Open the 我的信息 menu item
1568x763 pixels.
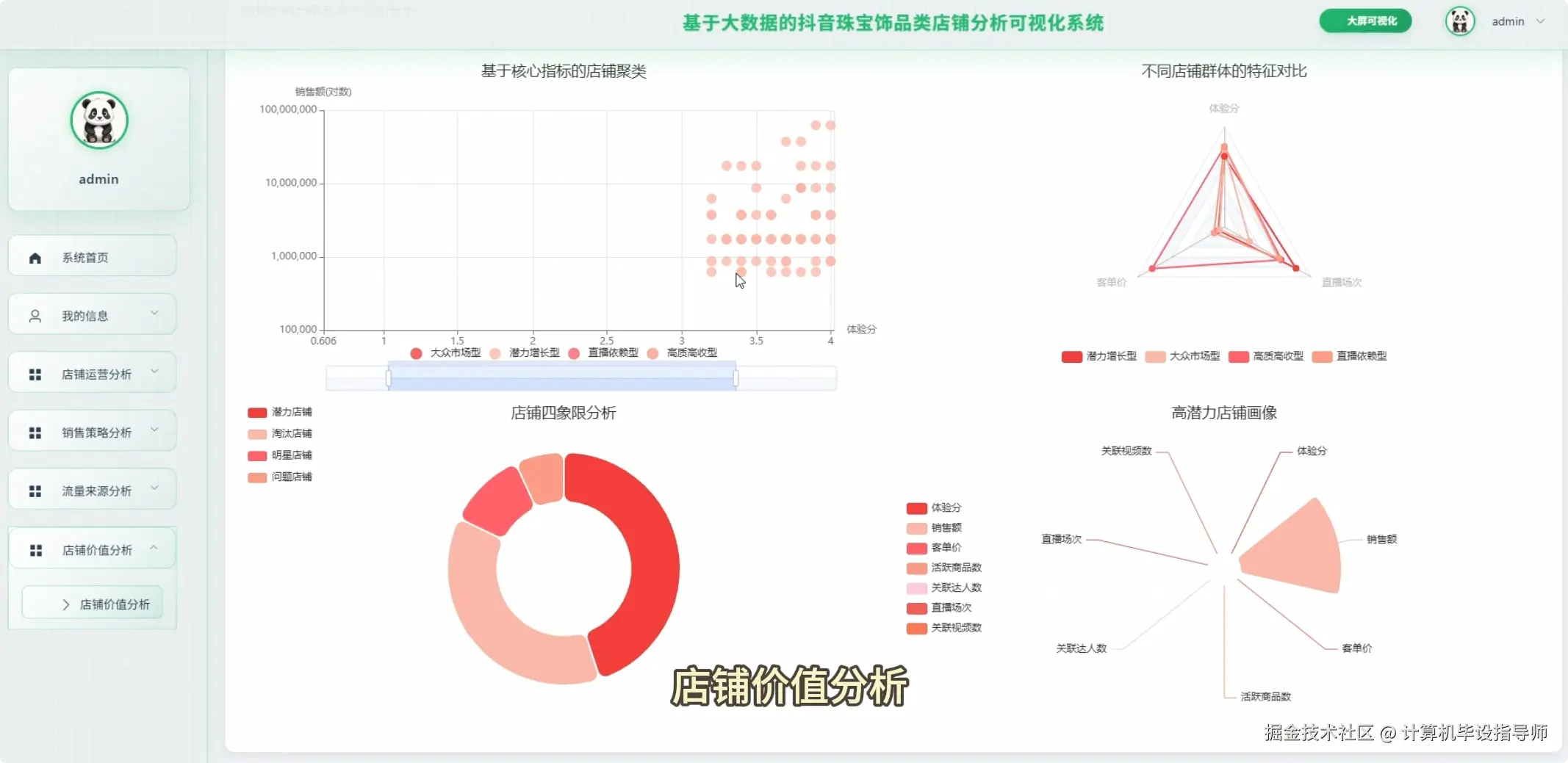92,314
